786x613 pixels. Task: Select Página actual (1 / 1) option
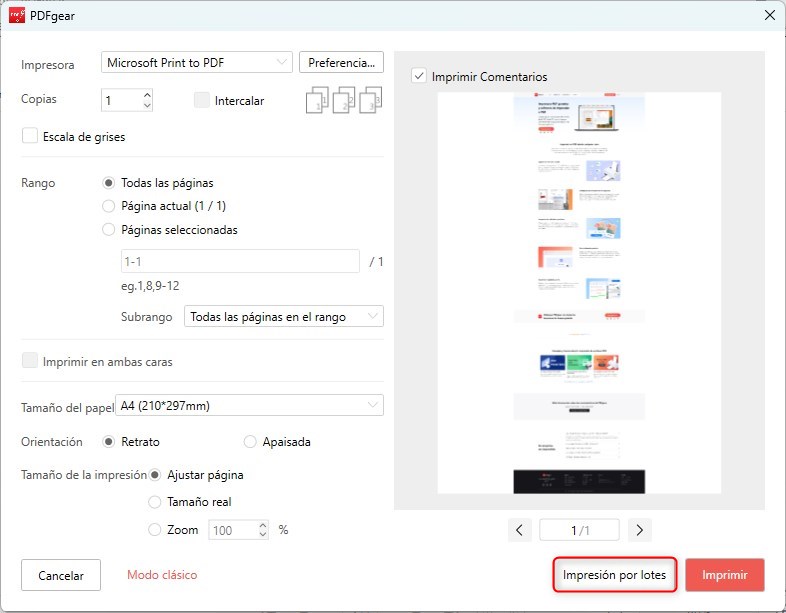pyautogui.click(x=108, y=206)
